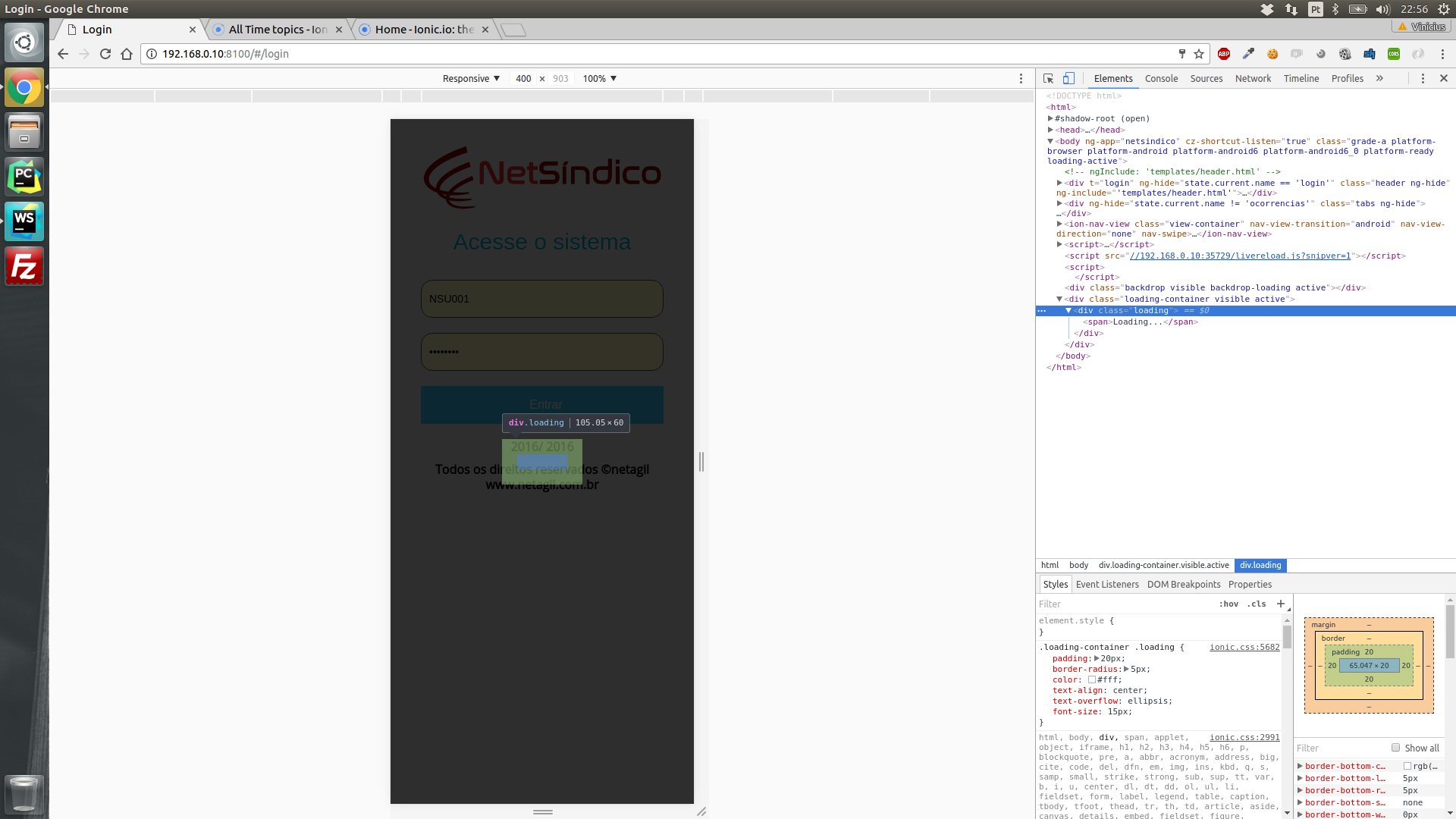Open the Responsive device dropdown
Viewport: 1456px width, 819px height.
pyautogui.click(x=471, y=78)
